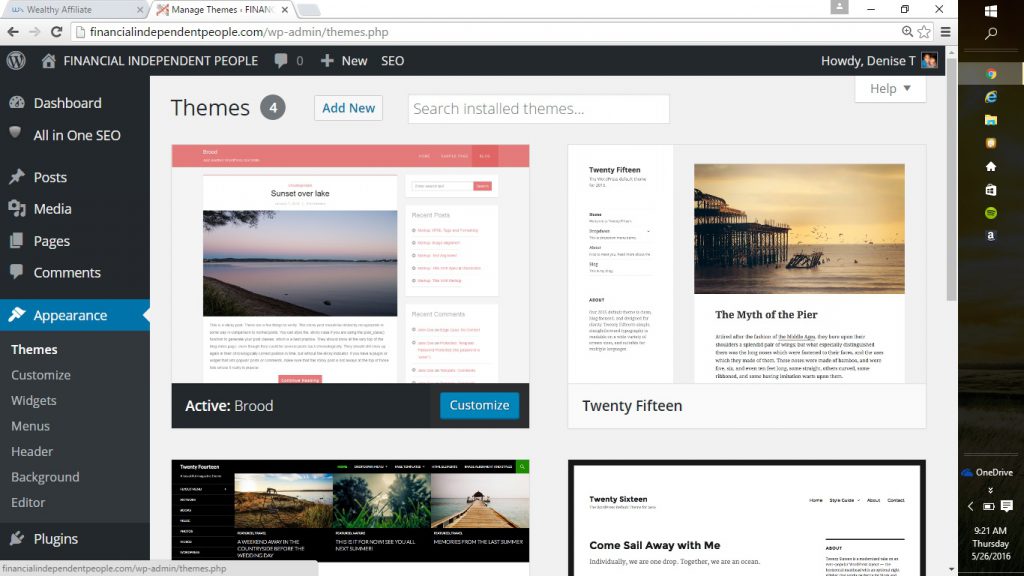Viewport: 1024px width, 576px height.
Task: Open Windows Store taskbar icon
Action: pyautogui.click(x=991, y=189)
